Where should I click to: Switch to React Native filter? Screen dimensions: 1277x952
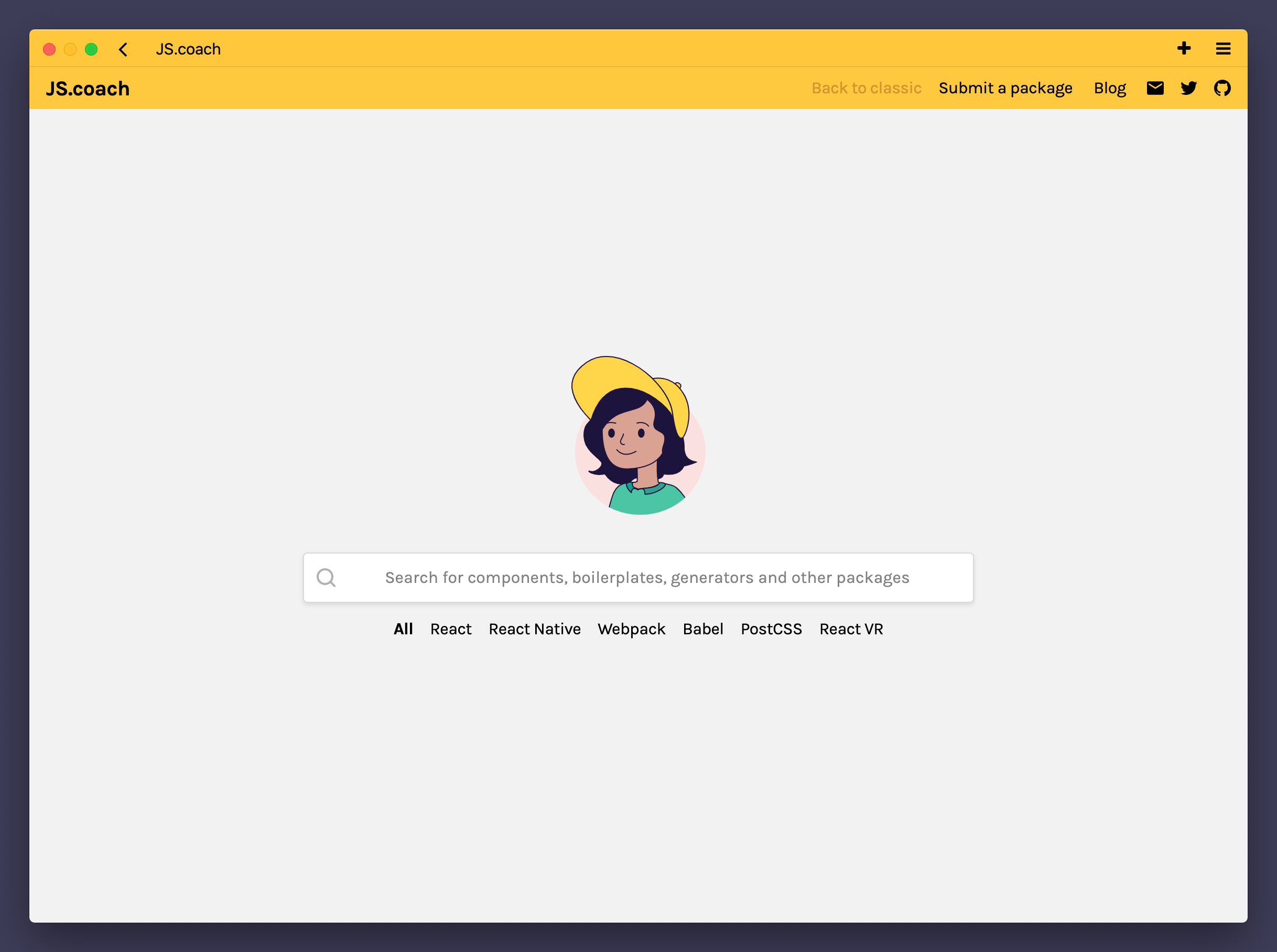click(x=534, y=629)
